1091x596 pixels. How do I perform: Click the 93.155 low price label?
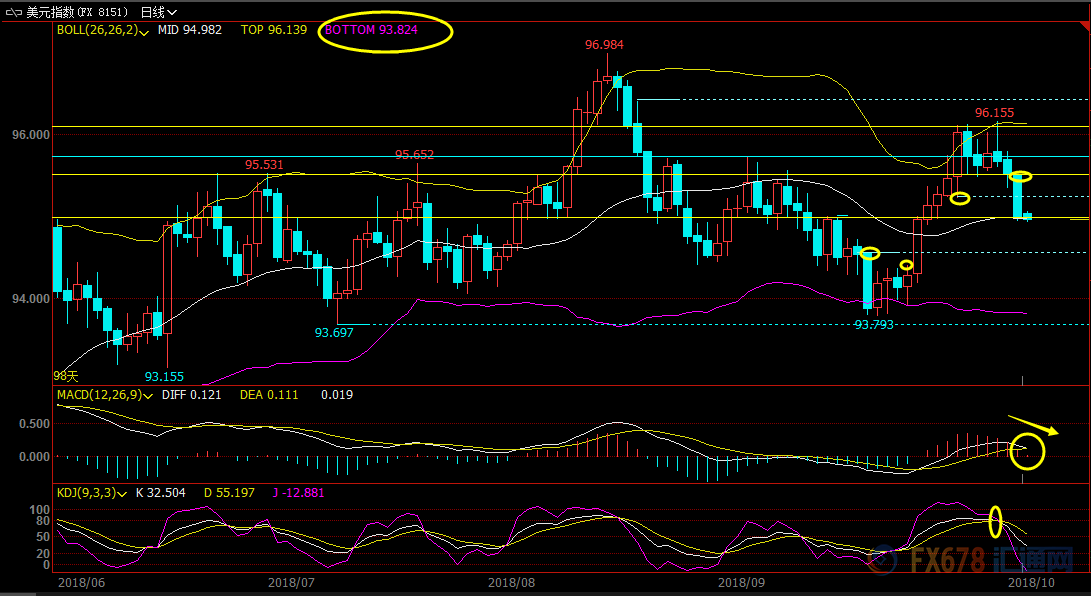click(164, 377)
